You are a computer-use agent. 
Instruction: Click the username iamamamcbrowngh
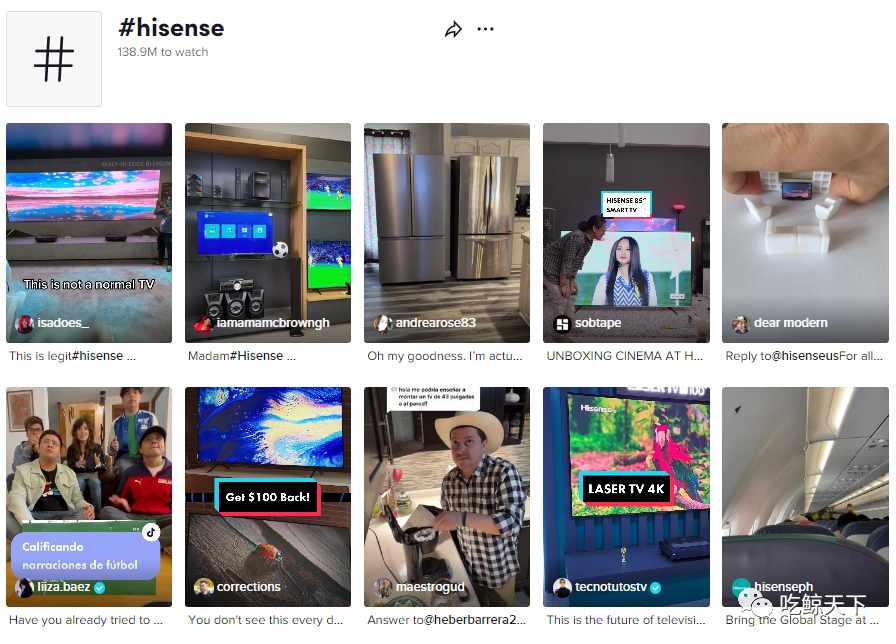(273, 323)
